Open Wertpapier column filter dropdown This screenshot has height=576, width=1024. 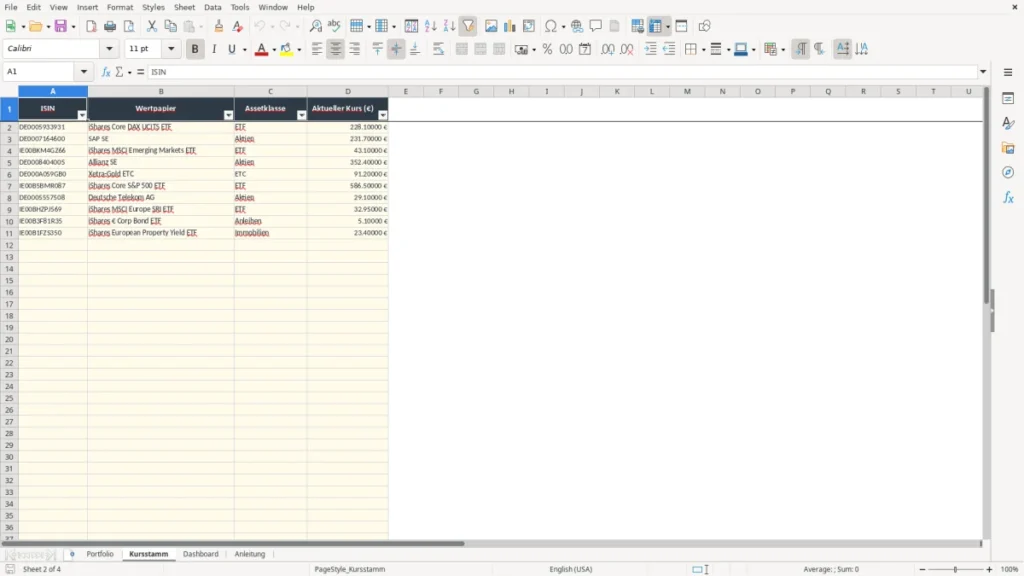coord(228,115)
